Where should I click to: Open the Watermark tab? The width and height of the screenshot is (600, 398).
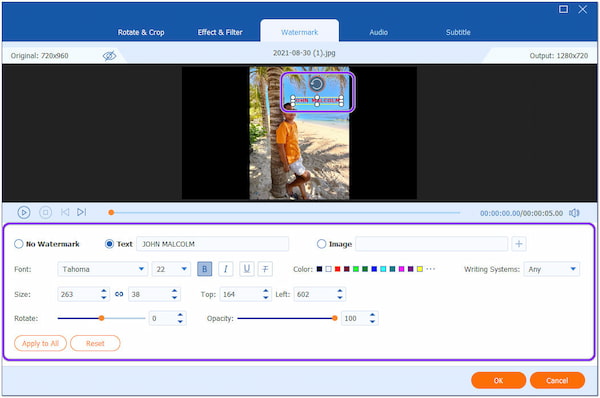[x=300, y=32]
